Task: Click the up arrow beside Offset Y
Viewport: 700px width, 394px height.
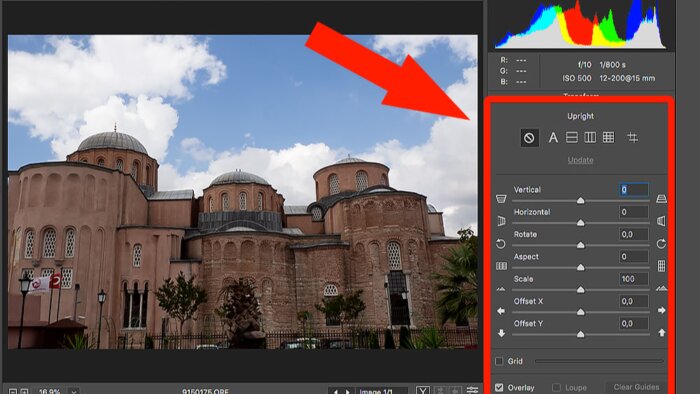Action: [661, 332]
